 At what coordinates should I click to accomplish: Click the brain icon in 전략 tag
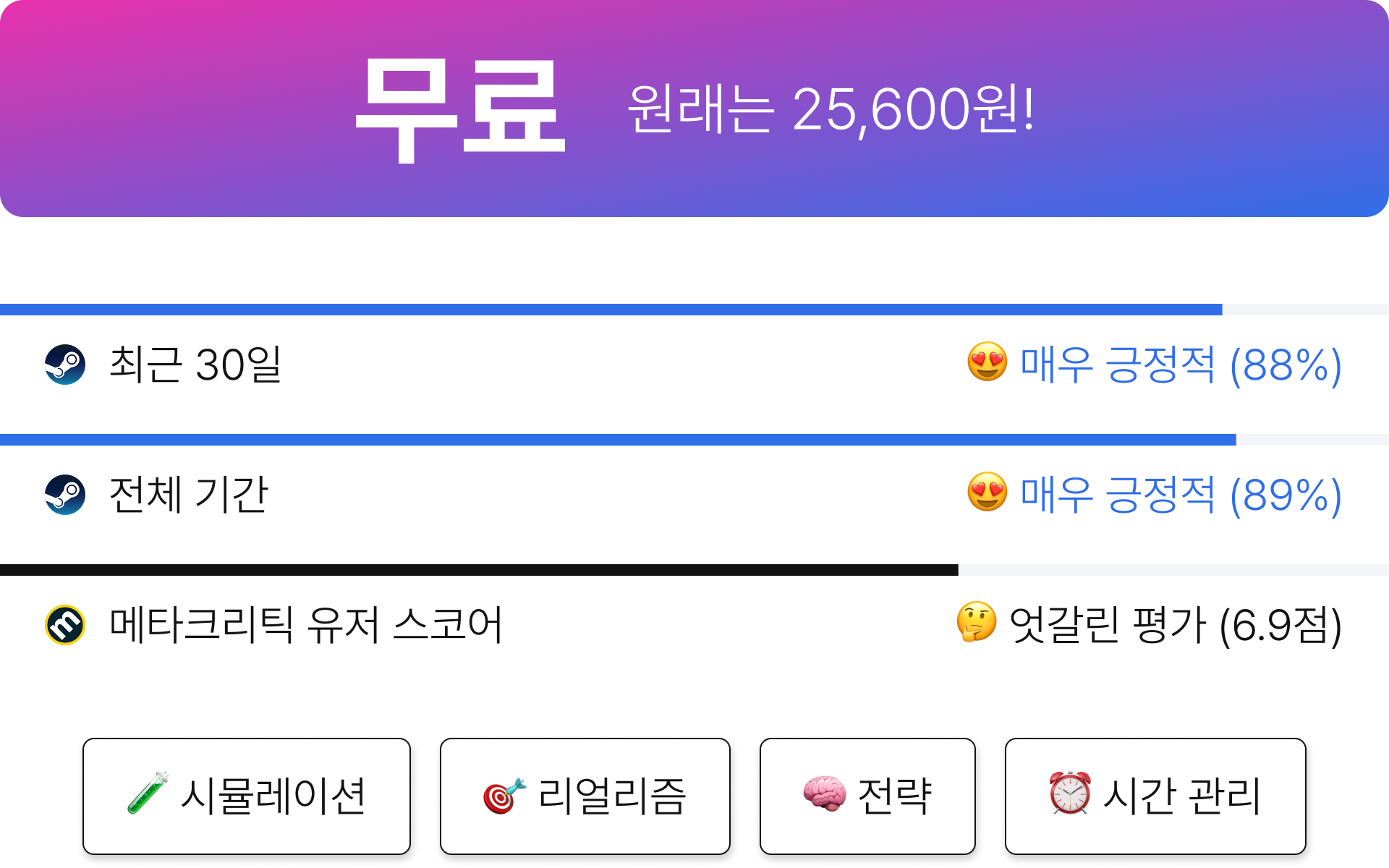(x=825, y=793)
